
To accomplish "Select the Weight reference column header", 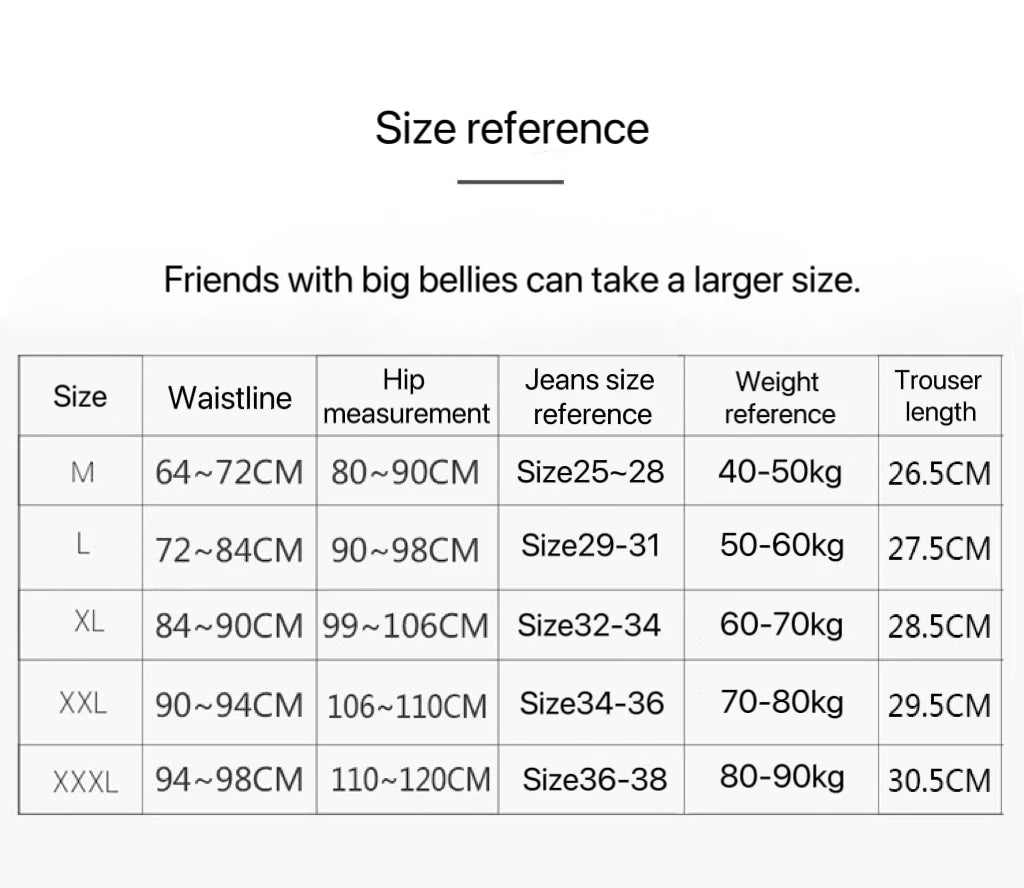I will click(779, 397).
